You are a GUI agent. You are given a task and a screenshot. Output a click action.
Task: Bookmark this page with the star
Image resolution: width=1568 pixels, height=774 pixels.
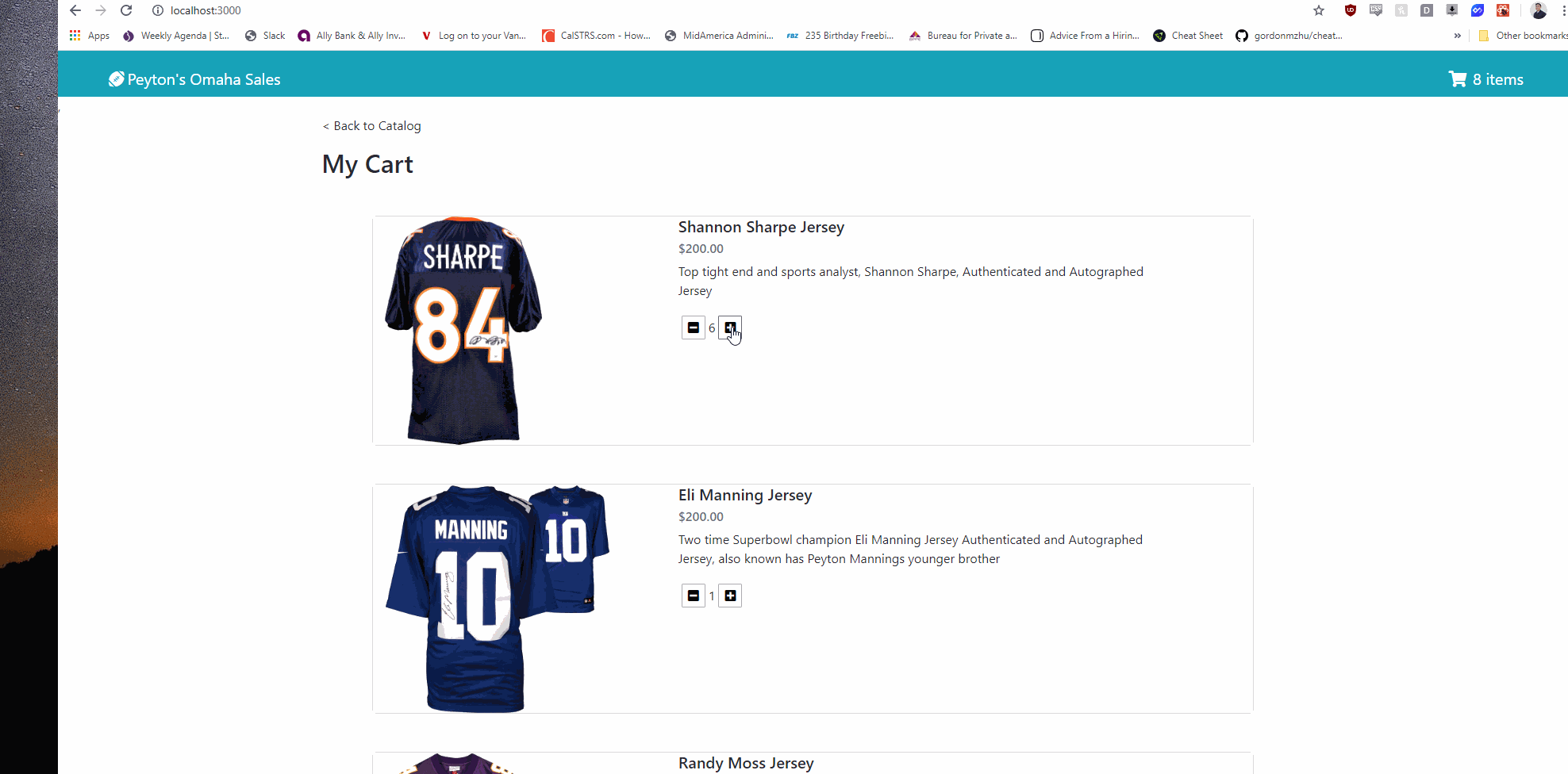point(1319,10)
